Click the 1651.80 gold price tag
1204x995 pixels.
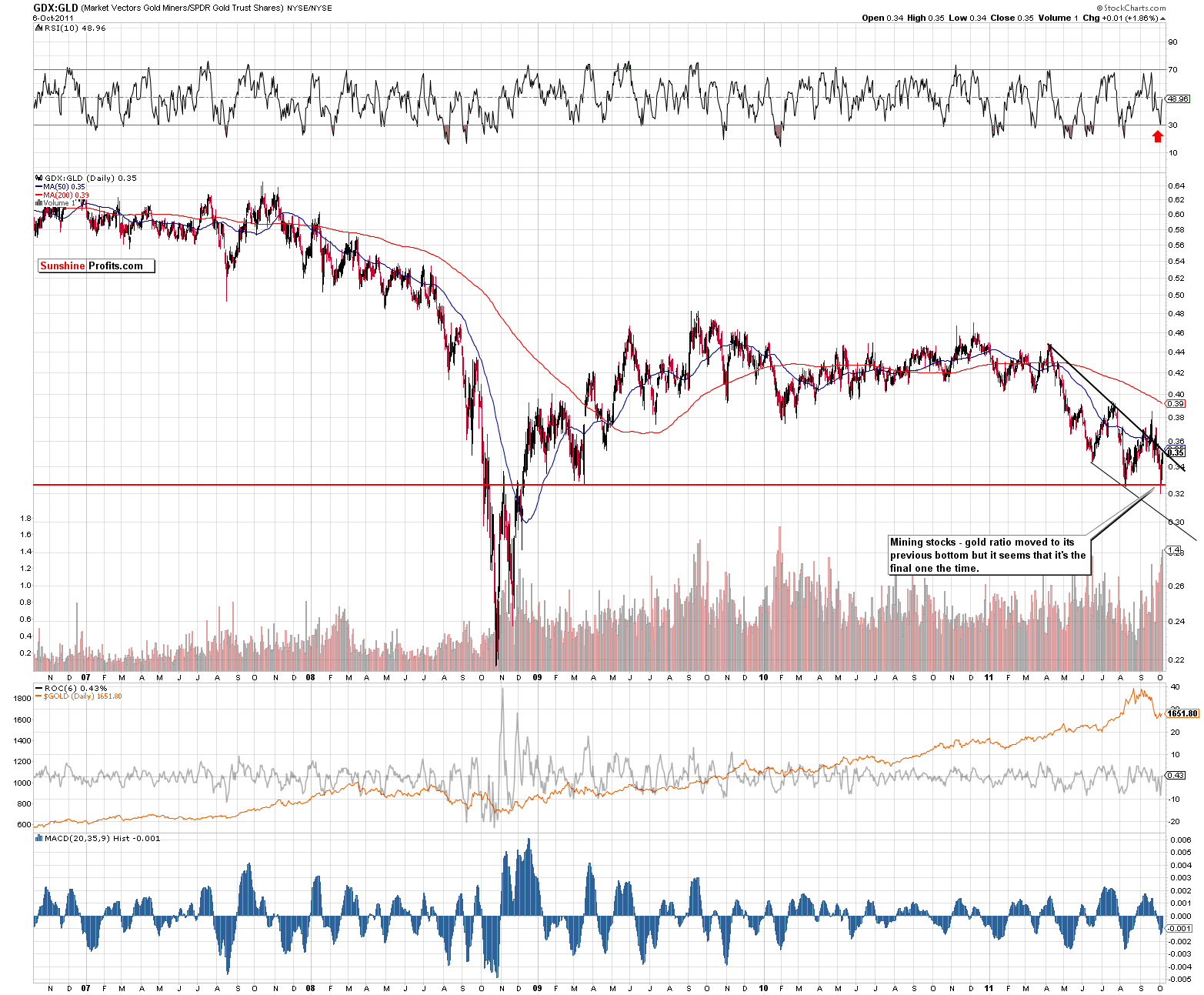pyautogui.click(x=1182, y=713)
